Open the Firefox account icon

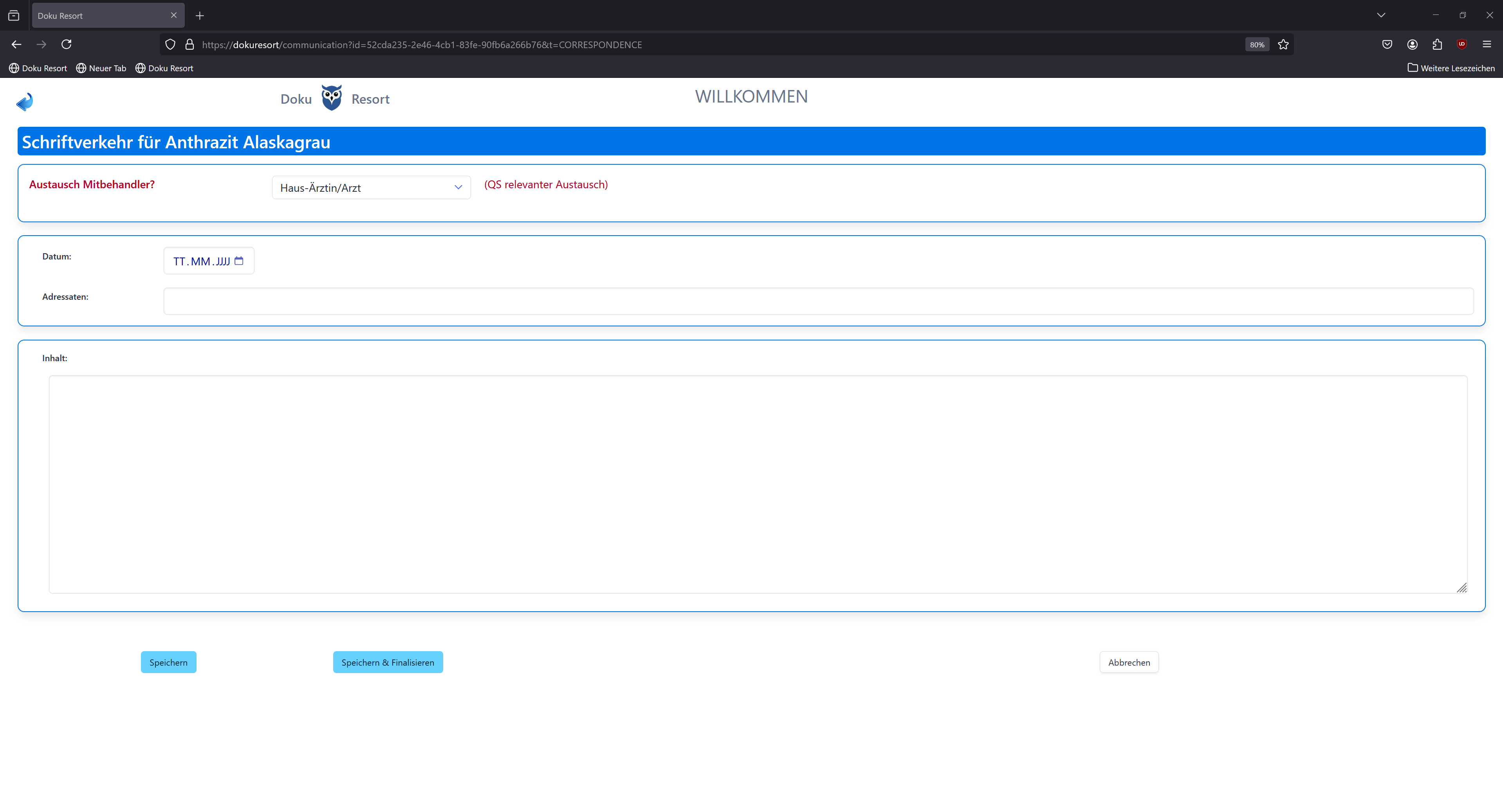(1412, 44)
